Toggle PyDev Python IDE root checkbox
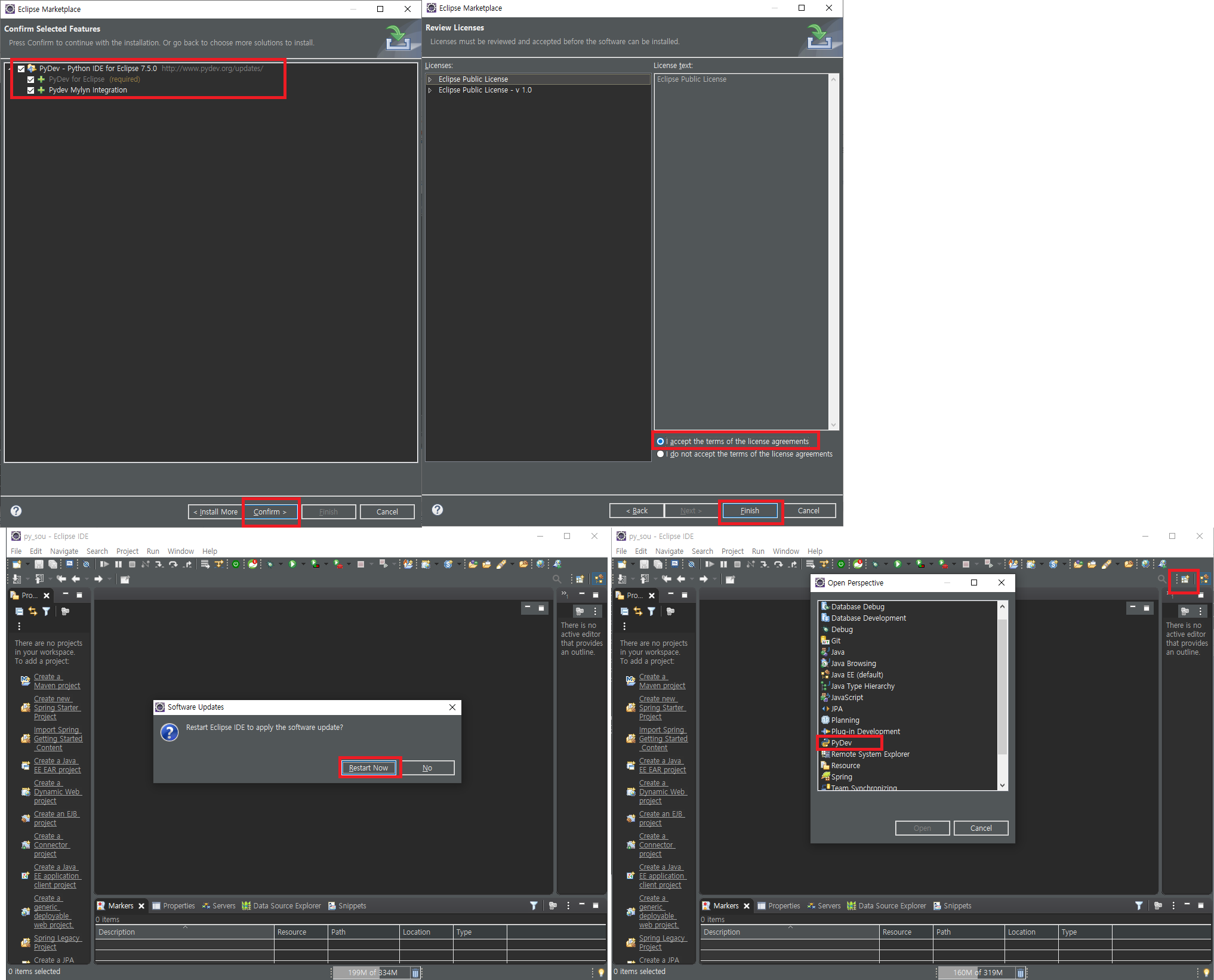The height and width of the screenshot is (980, 1214). click(x=21, y=69)
